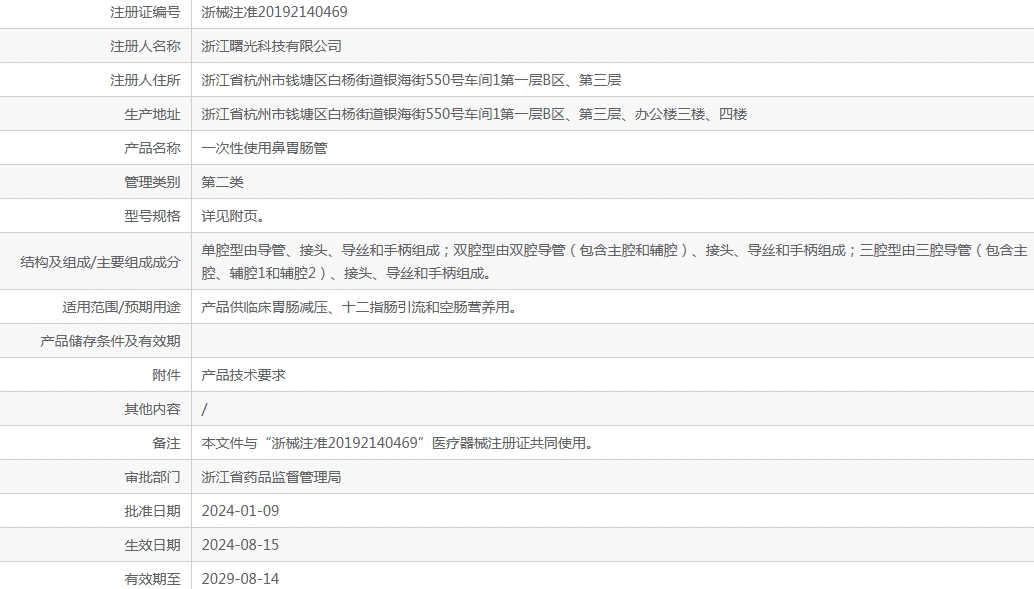The image size is (1034, 589).
Task: Select the 其他内容 label
Action: coord(152,410)
